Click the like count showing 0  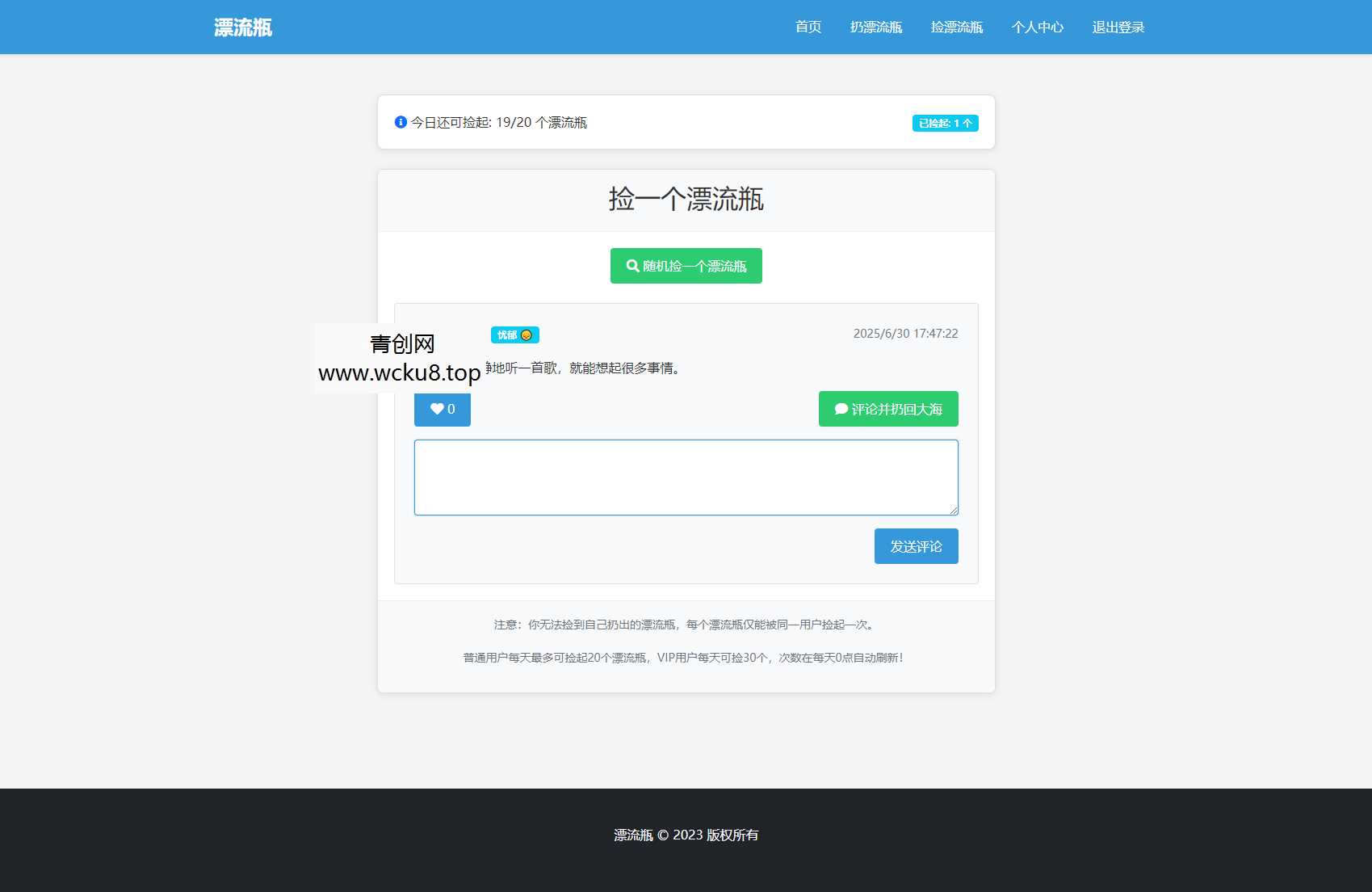(x=451, y=409)
